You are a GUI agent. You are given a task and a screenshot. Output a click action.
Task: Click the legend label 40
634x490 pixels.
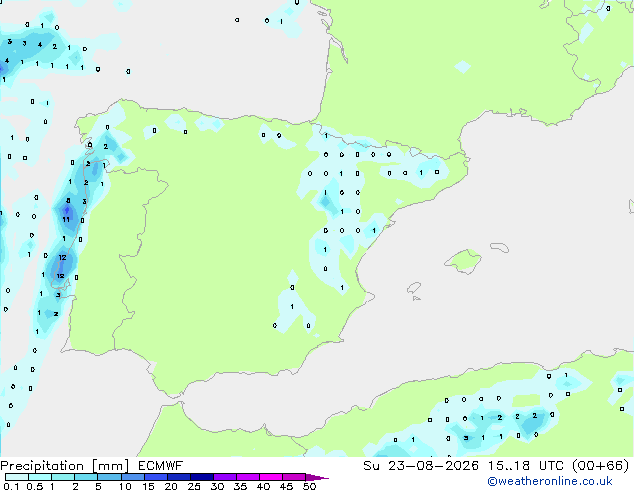coord(263,486)
